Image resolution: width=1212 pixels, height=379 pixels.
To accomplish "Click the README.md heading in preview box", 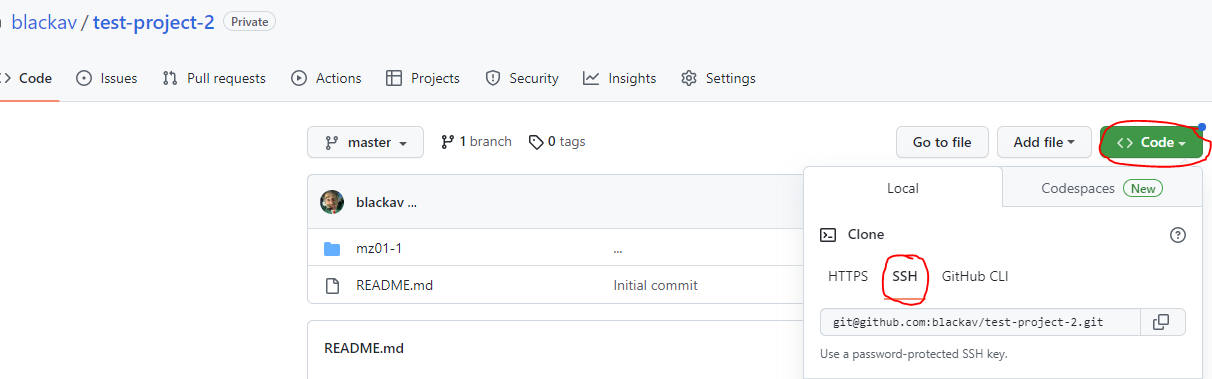I will 364,348.
